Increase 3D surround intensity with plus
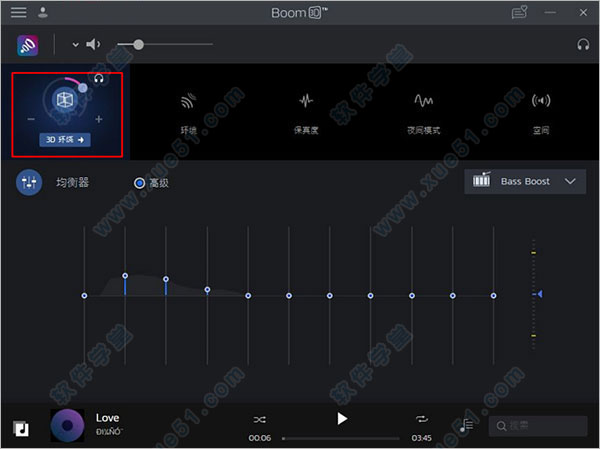The image size is (600, 449). click(x=99, y=119)
